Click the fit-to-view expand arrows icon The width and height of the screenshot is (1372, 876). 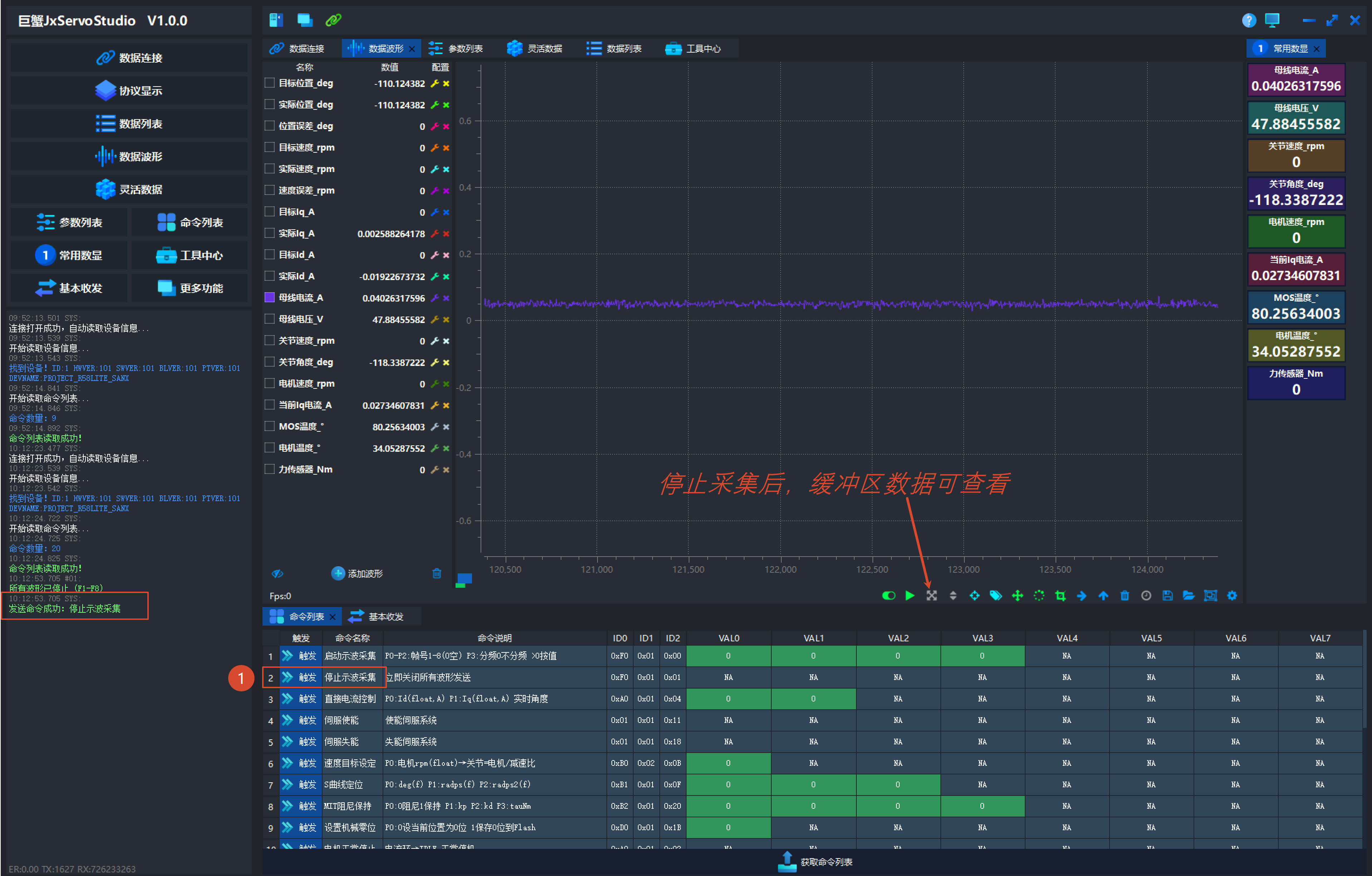coord(931,596)
